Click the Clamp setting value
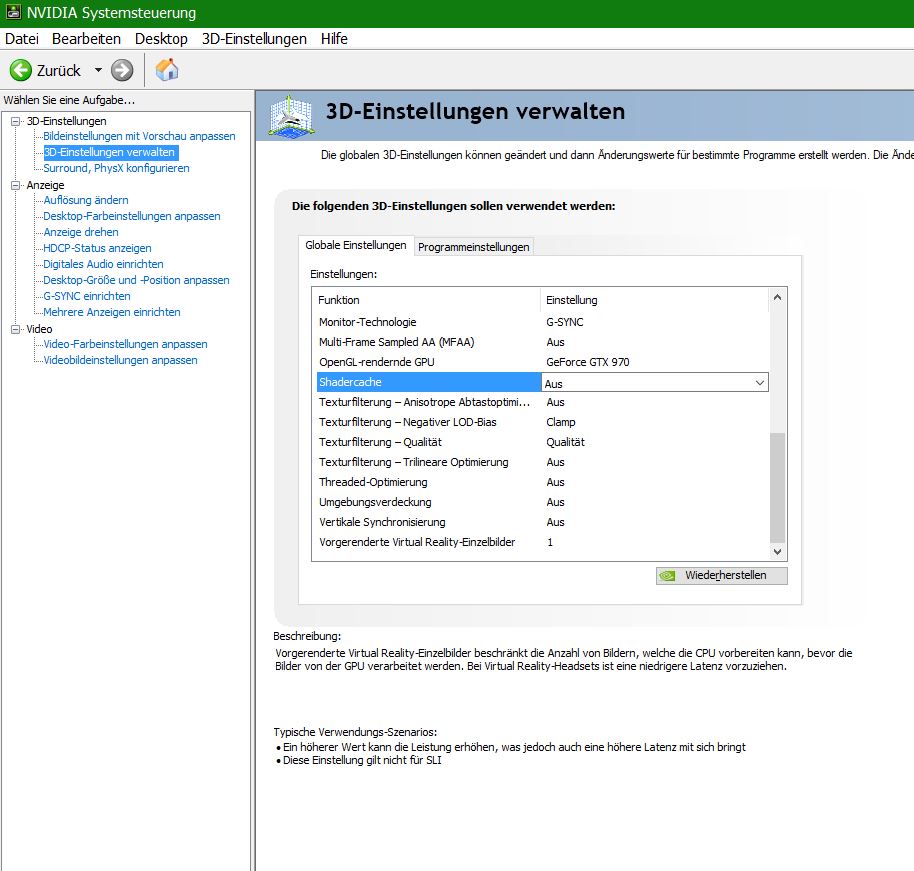Screen dimensions: 914x871 pos(560,422)
